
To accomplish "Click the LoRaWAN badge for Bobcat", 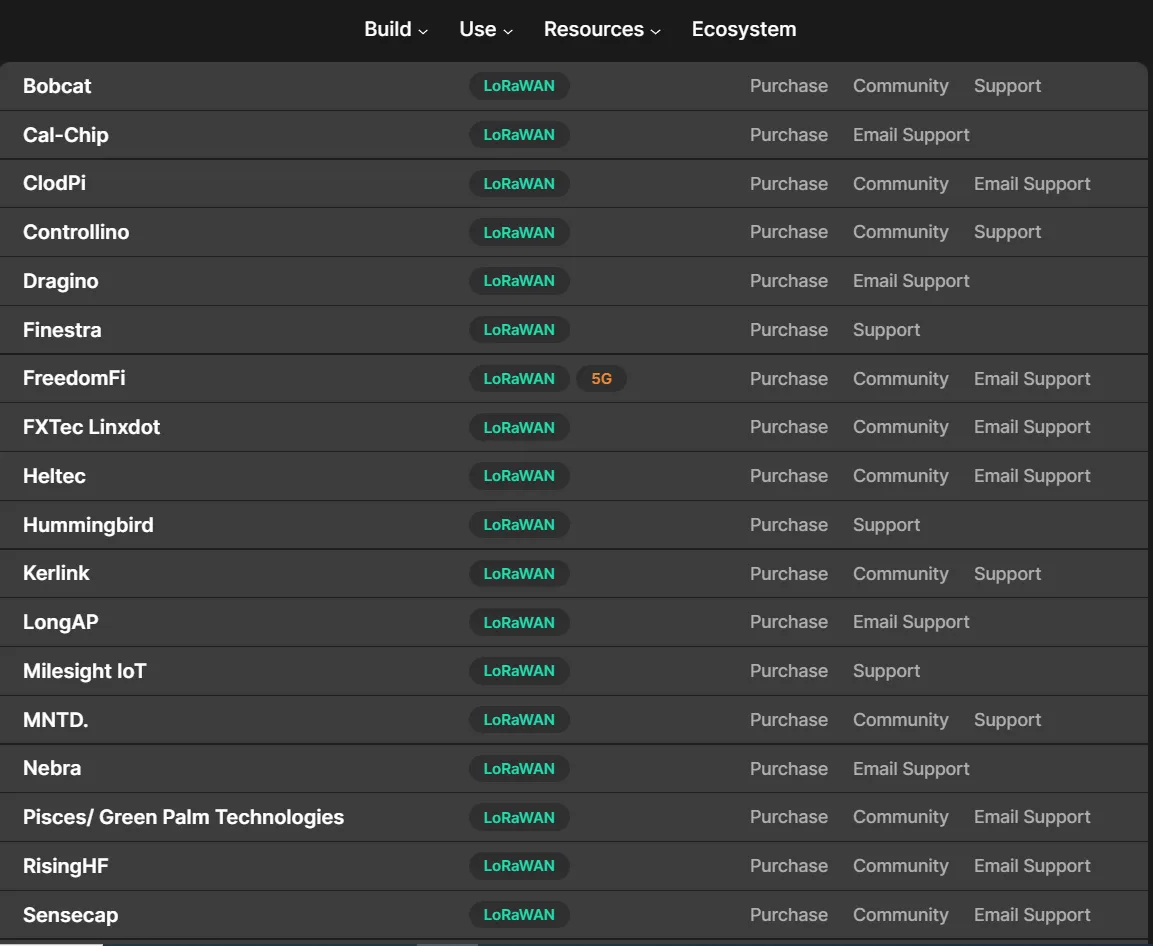I will click(519, 86).
